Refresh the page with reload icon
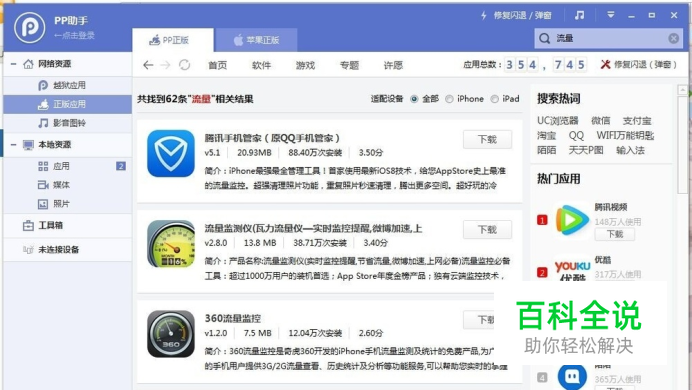Screen dimensions: 692x390 point(184,65)
